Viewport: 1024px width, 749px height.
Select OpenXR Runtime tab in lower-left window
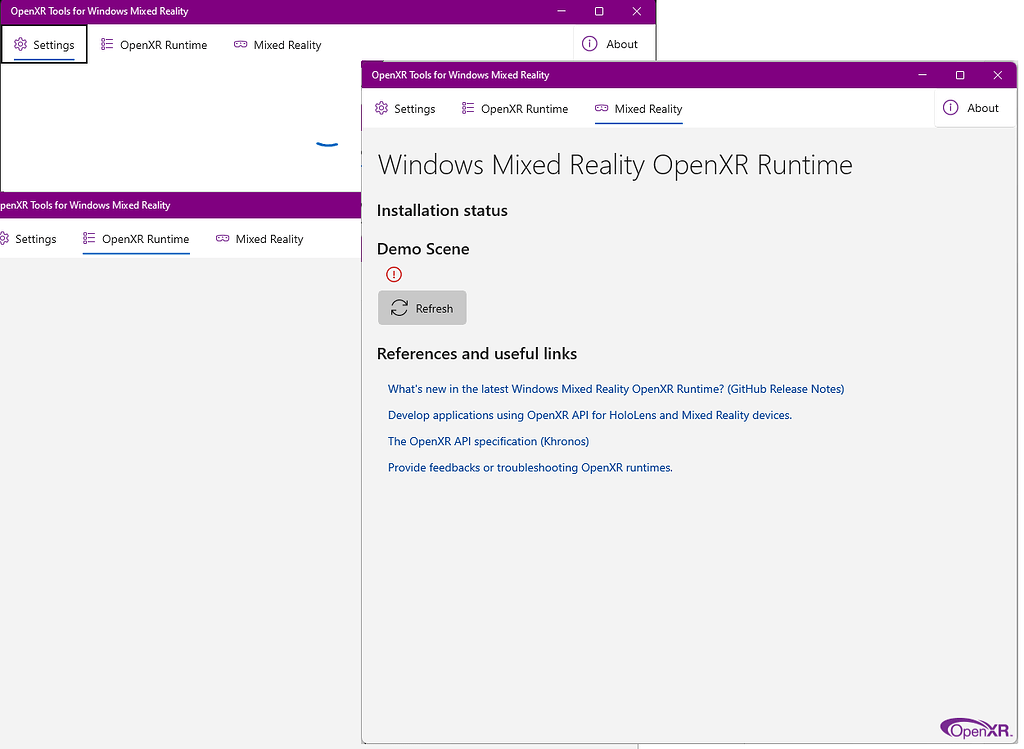[x=136, y=238]
